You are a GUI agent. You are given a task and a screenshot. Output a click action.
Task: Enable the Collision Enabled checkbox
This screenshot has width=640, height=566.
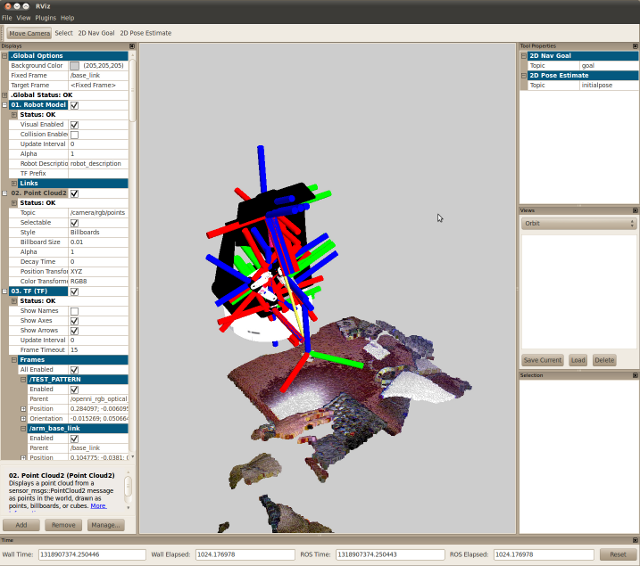click(74, 134)
